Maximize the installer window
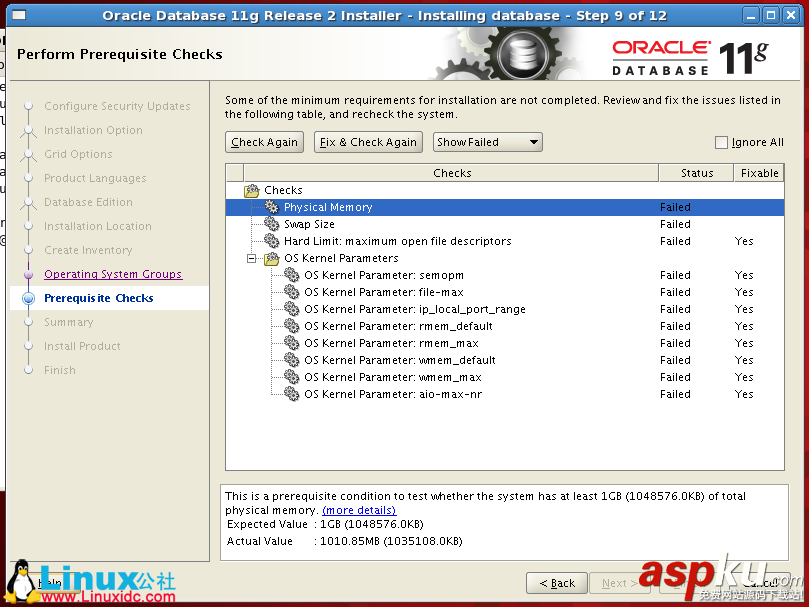This screenshot has height=607, width=809. pyautogui.click(x=771, y=15)
